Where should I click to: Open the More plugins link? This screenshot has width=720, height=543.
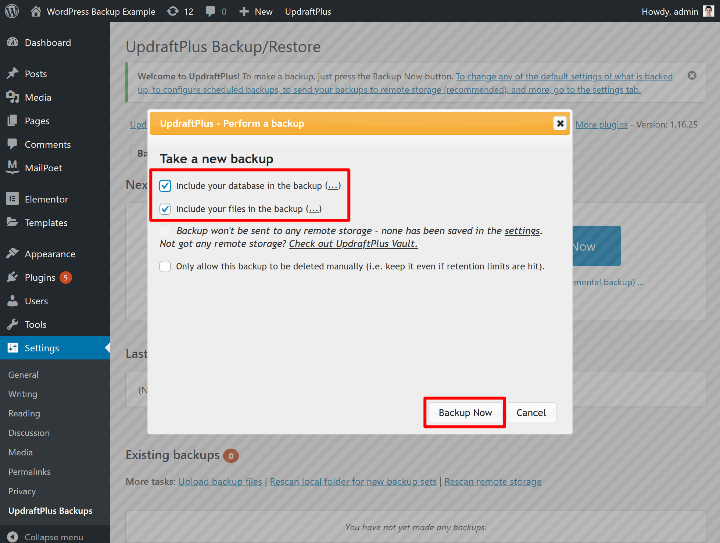click(602, 124)
